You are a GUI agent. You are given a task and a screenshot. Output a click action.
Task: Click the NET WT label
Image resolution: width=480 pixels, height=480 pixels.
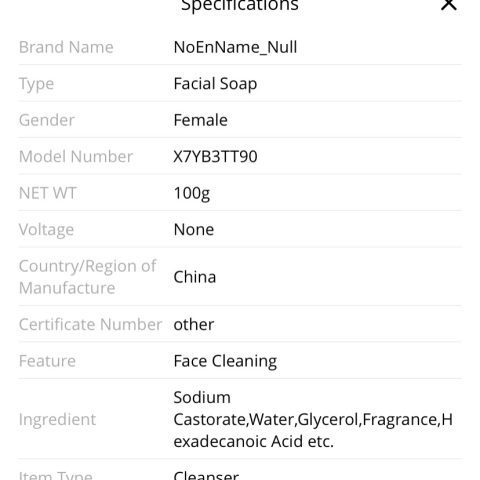tap(48, 193)
